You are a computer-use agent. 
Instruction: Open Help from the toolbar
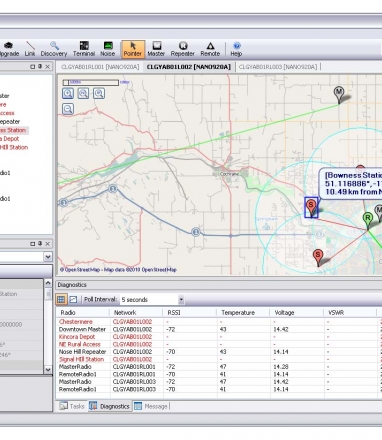point(236,49)
